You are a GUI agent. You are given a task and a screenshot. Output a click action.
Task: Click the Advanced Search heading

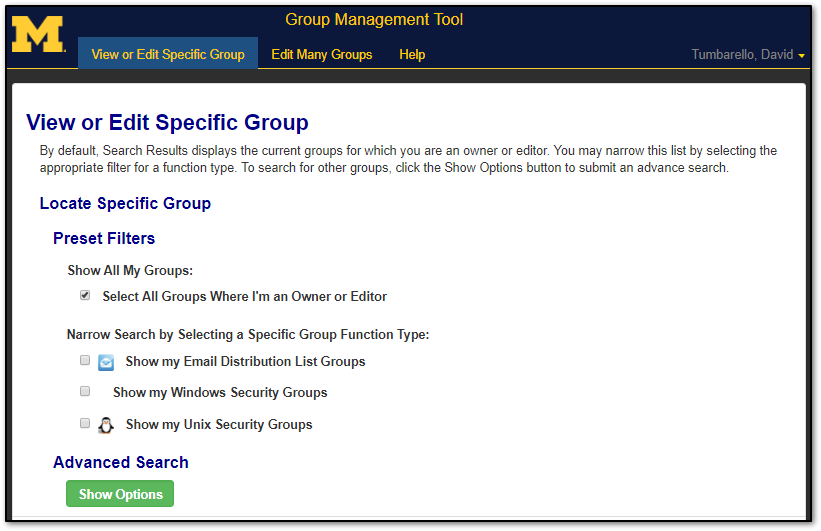[120, 462]
